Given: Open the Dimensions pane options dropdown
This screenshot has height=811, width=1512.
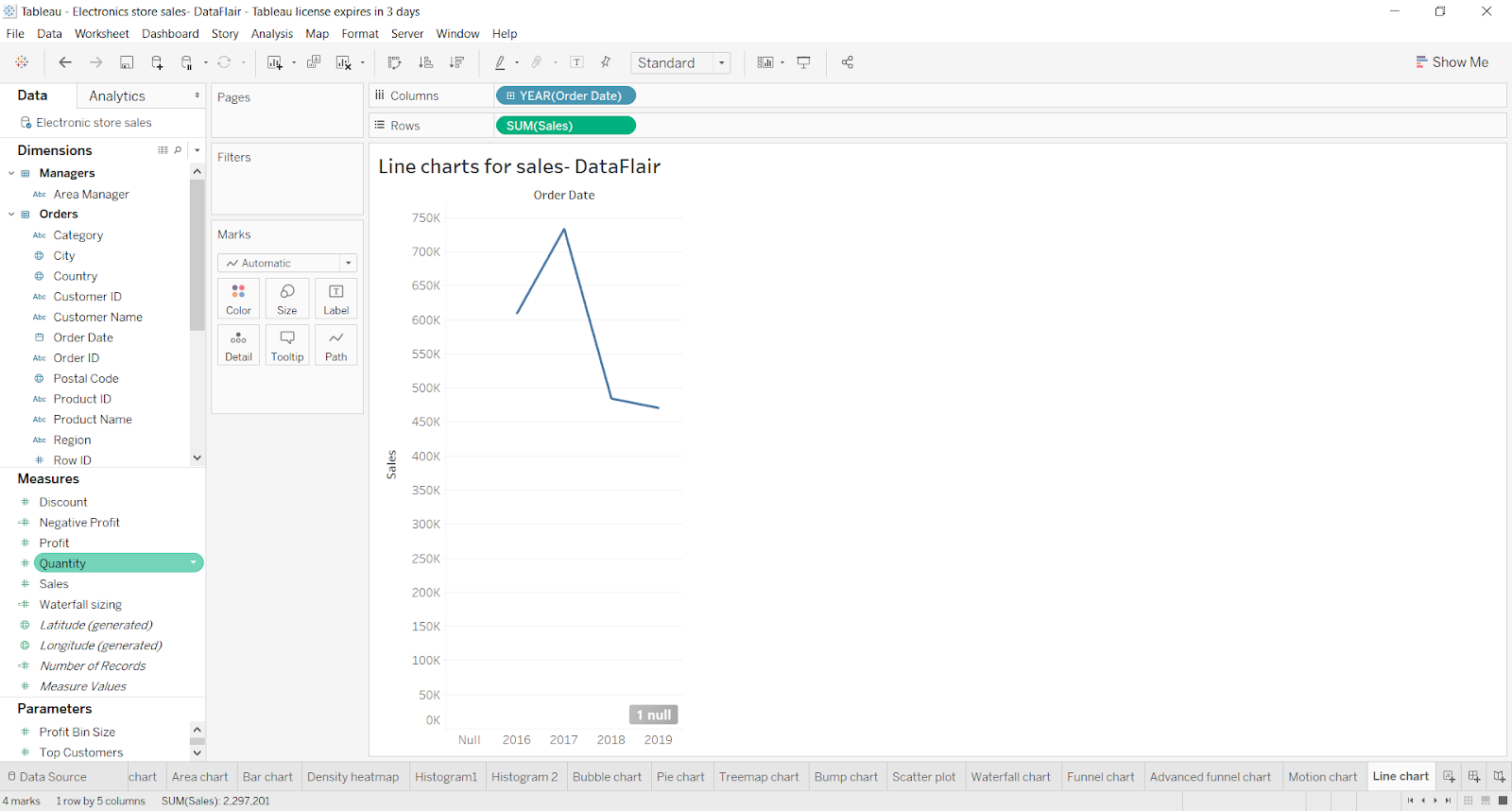Looking at the screenshot, I should (x=197, y=150).
